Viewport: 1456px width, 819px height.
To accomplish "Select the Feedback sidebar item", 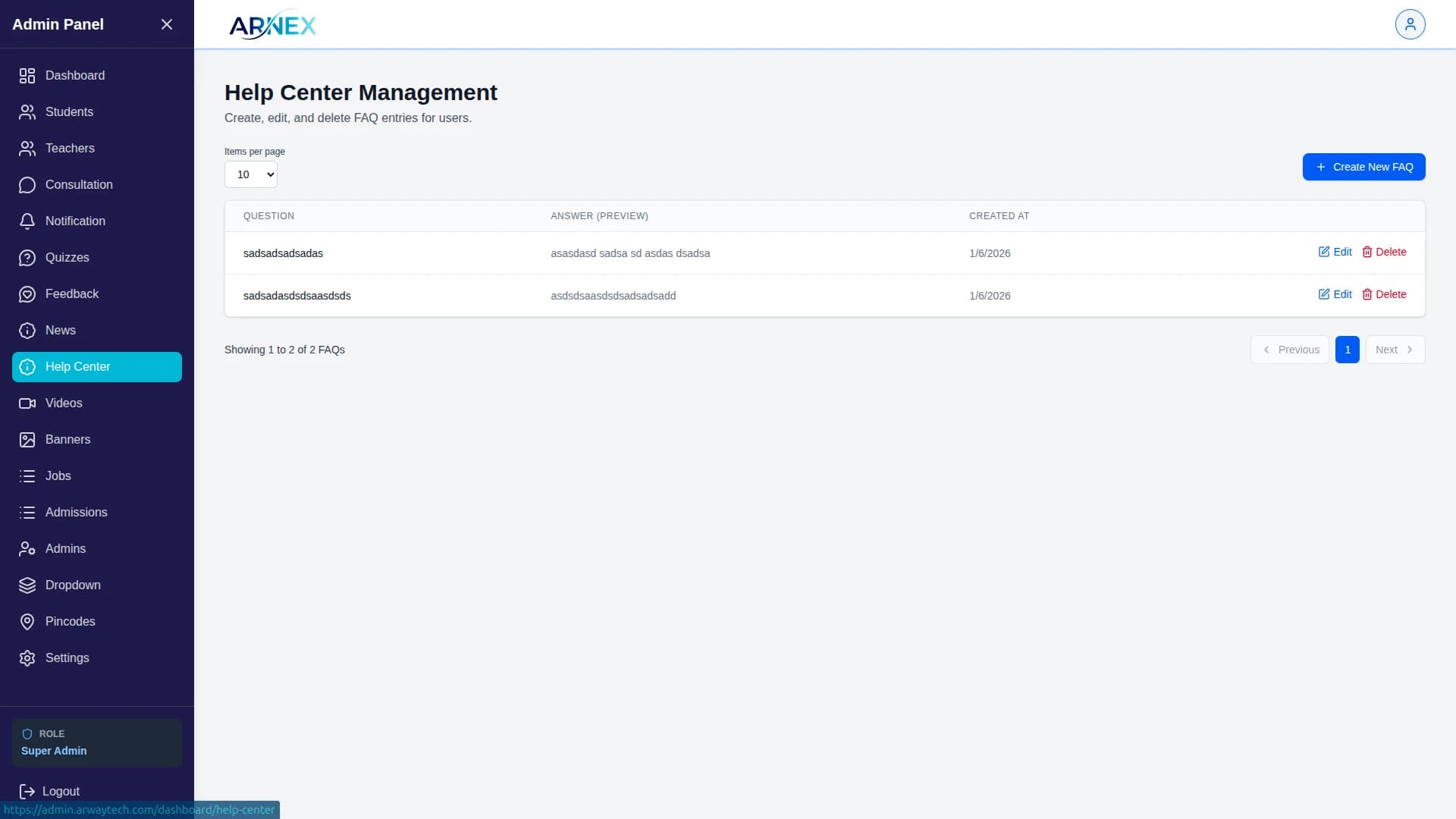I will 72,294.
